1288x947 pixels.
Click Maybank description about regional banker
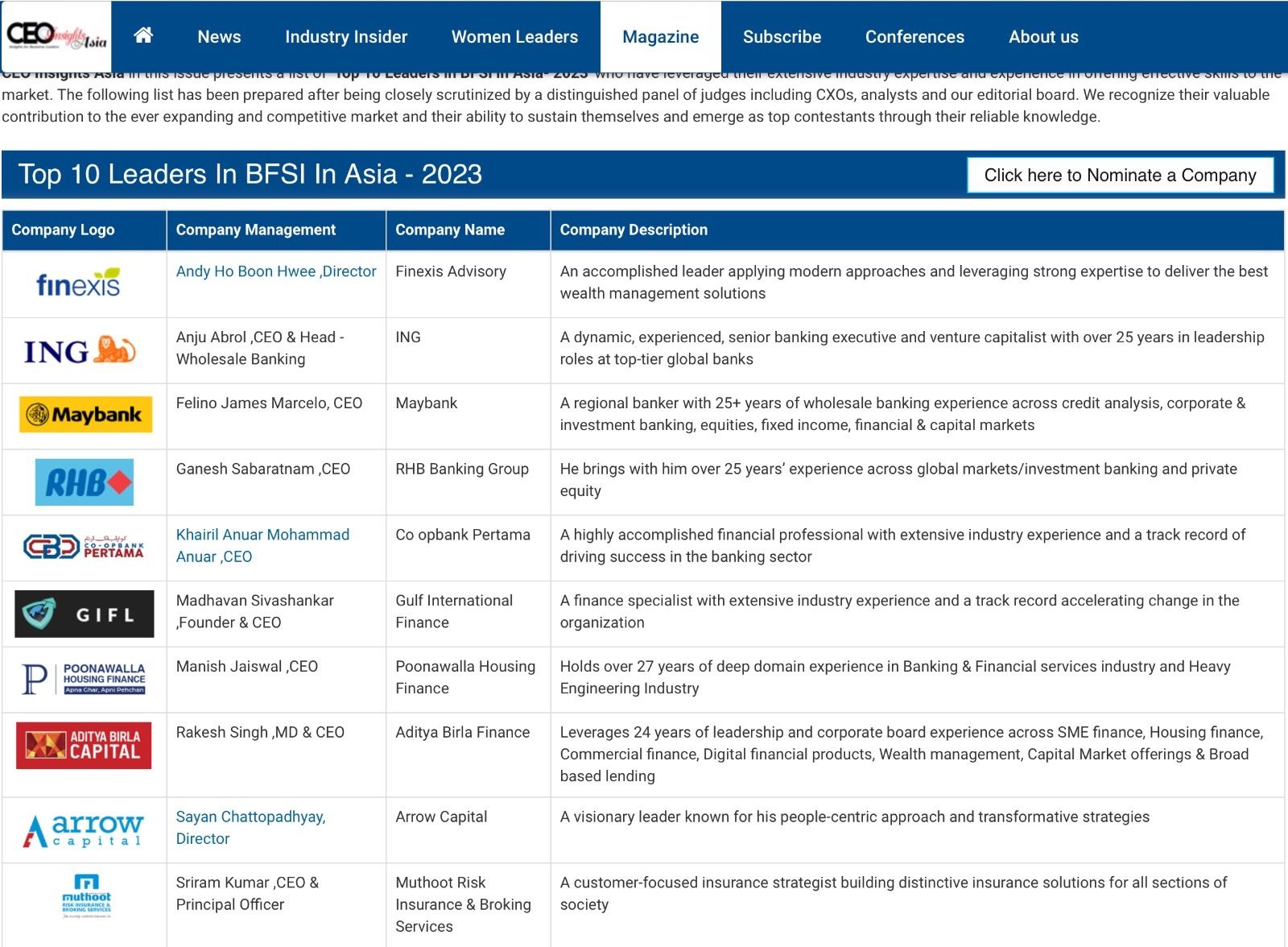[x=902, y=414]
